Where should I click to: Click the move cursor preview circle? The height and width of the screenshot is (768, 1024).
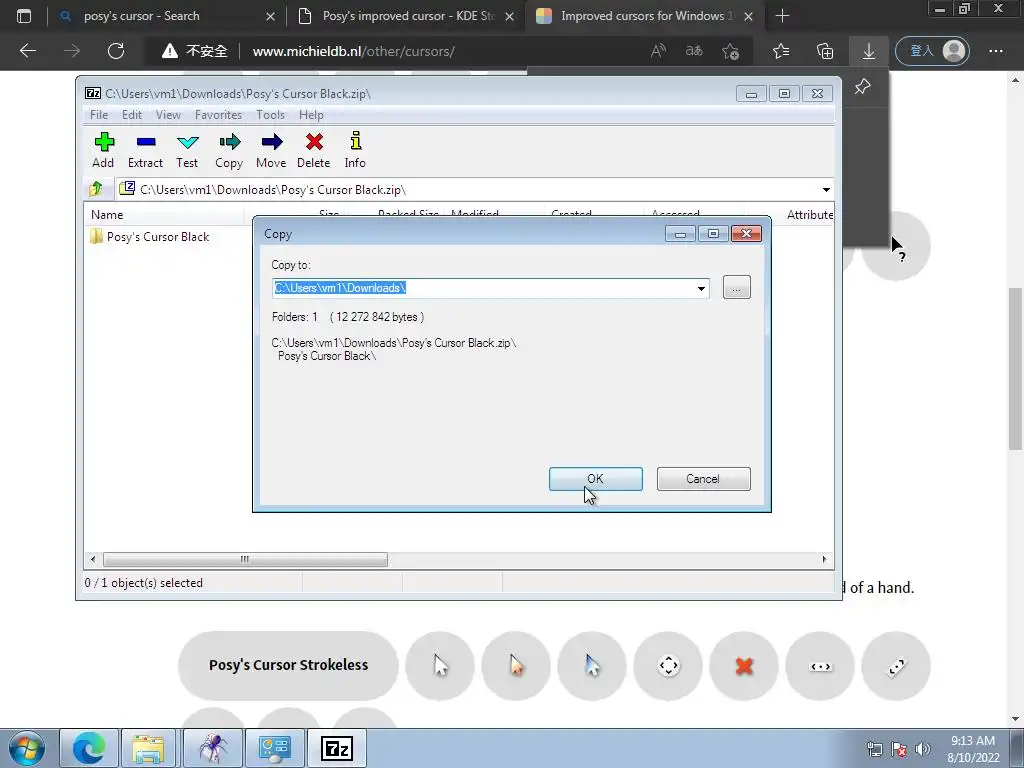[668, 666]
